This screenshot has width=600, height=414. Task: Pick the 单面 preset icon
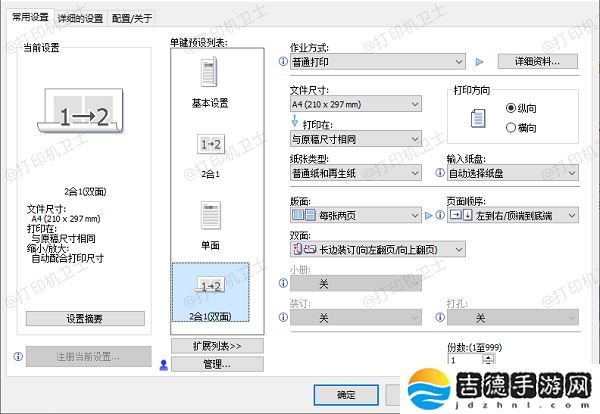[211, 215]
